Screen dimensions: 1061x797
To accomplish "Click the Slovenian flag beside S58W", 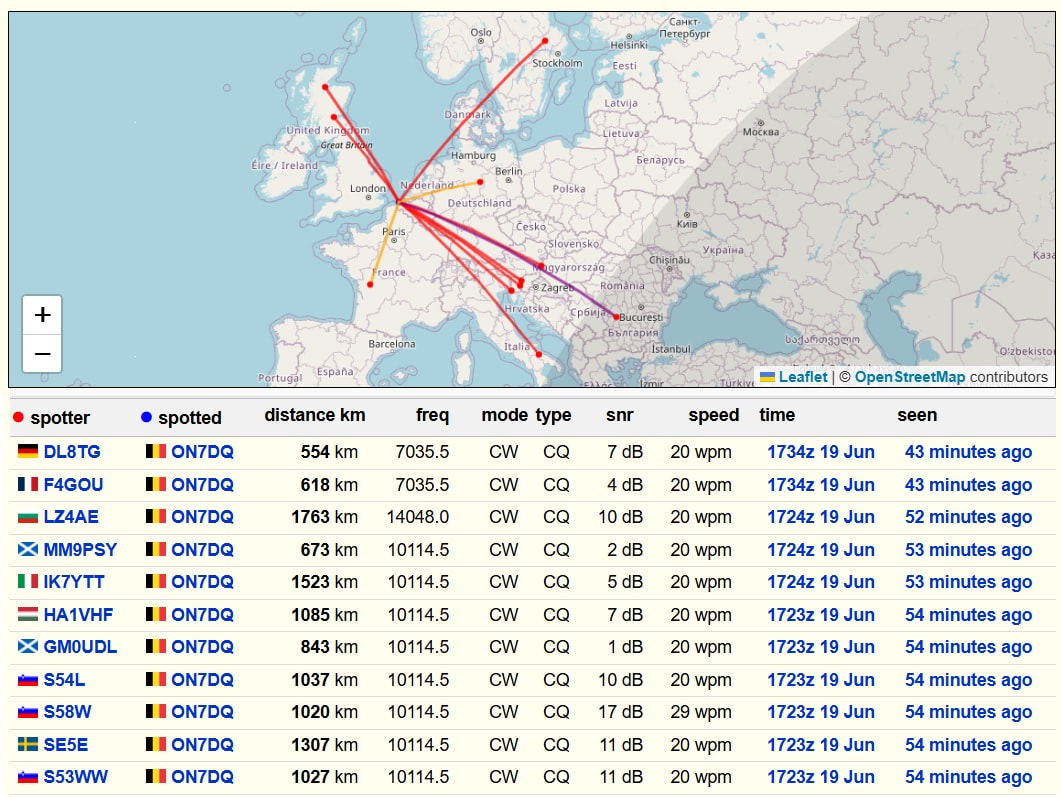I will point(28,711).
